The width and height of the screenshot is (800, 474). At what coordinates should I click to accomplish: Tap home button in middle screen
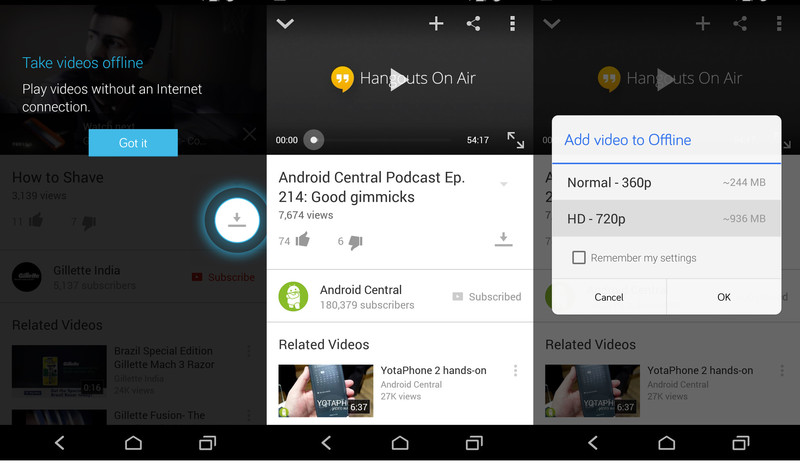pyautogui.click(x=400, y=442)
